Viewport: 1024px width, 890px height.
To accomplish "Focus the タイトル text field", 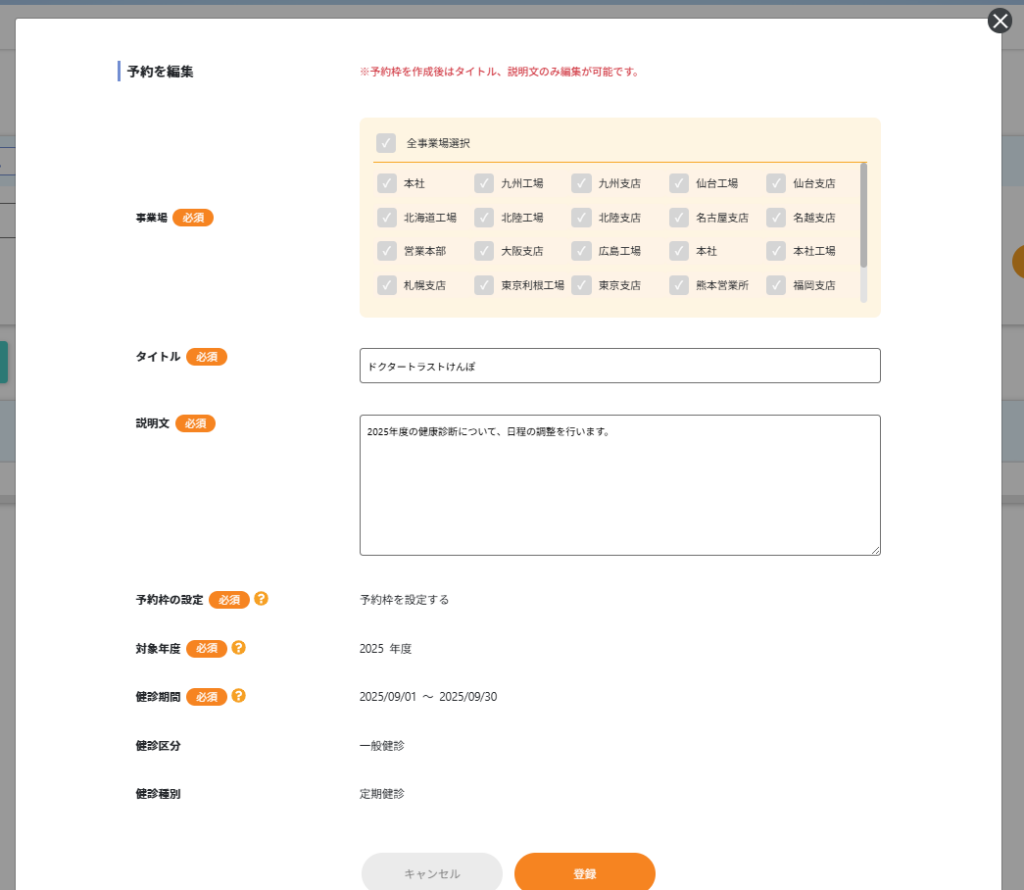I will pos(620,366).
